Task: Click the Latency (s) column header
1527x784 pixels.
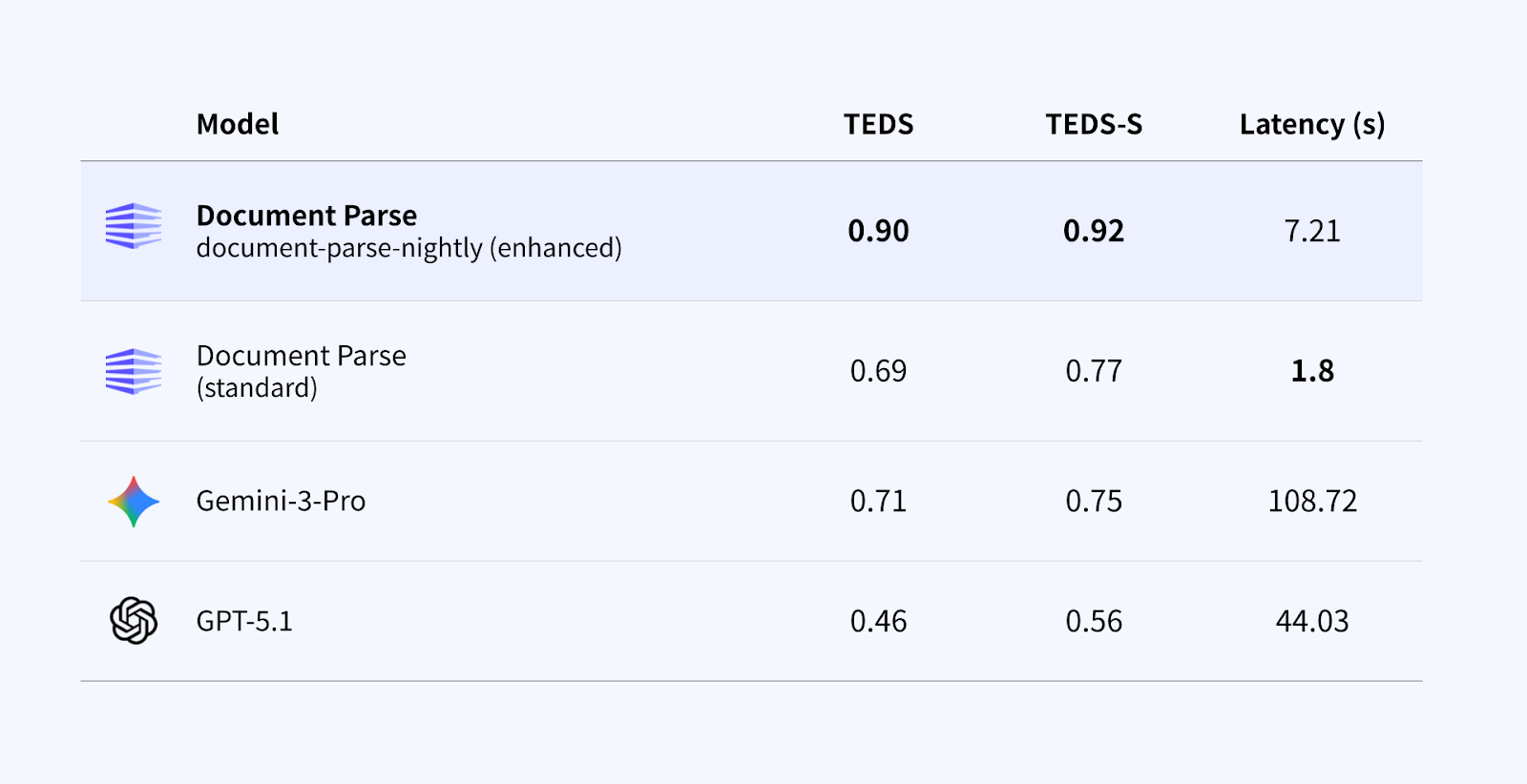Action: click(x=1311, y=124)
